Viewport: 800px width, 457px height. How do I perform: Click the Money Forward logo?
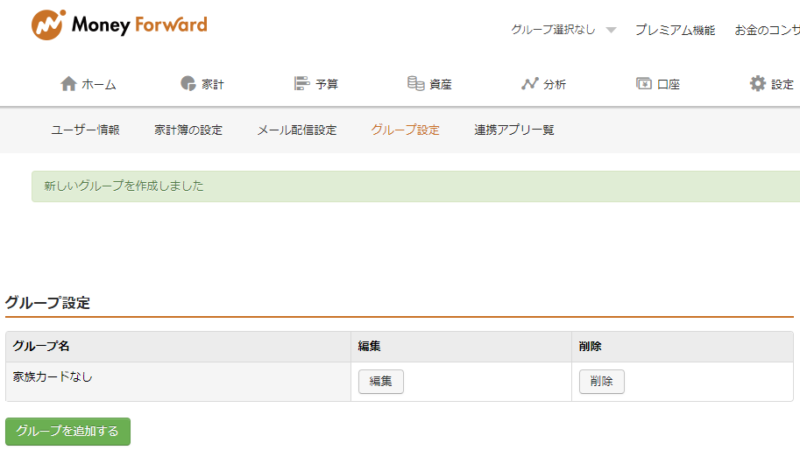119,24
